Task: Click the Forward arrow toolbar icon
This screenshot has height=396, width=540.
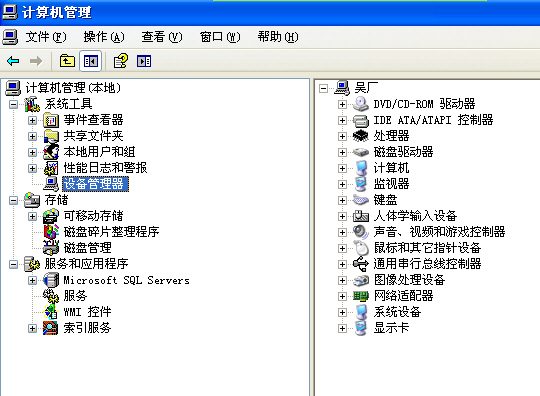Action: tap(36, 61)
